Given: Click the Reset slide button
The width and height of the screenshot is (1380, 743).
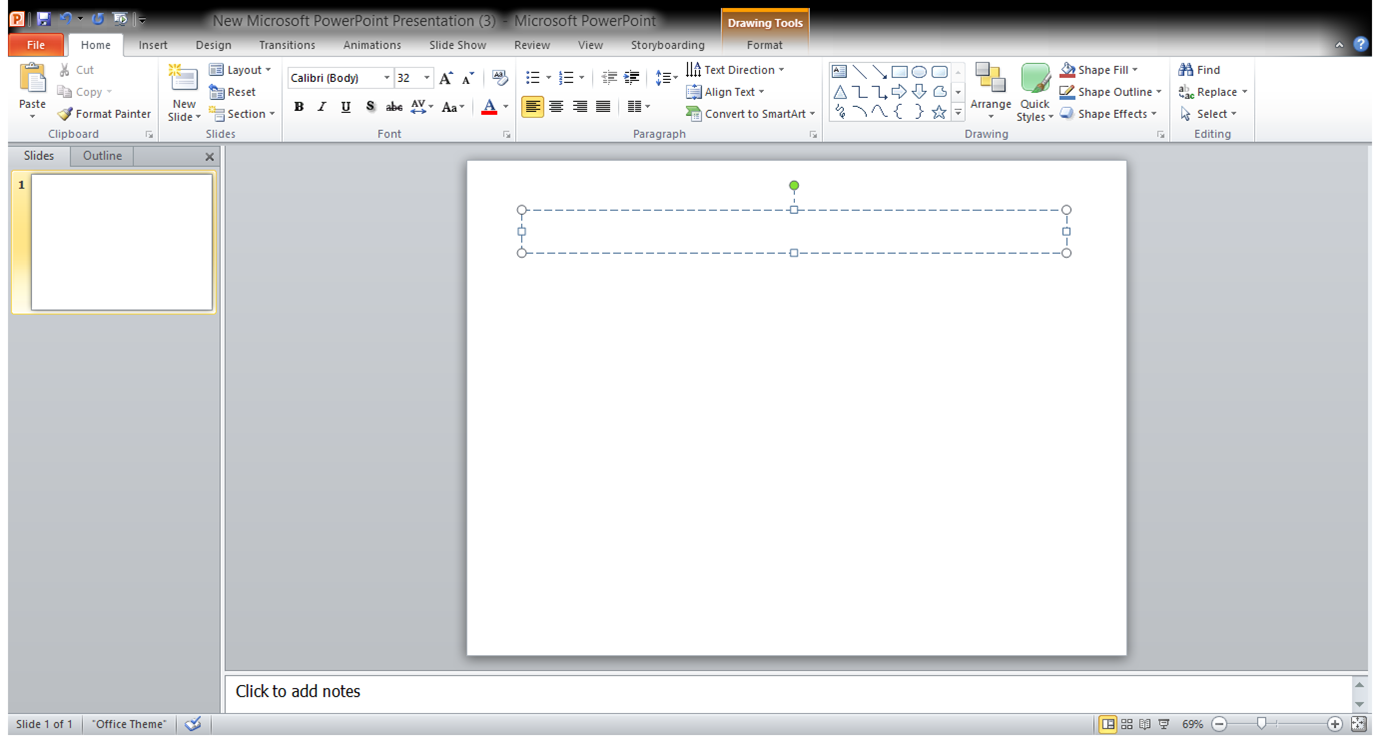Looking at the screenshot, I should (233, 92).
